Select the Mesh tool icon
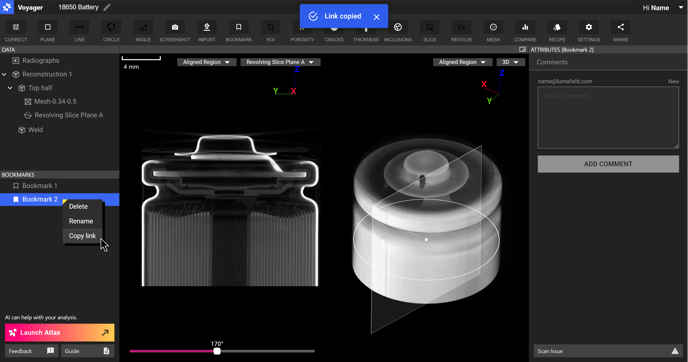This screenshot has height=362, width=688. [x=493, y=27]
